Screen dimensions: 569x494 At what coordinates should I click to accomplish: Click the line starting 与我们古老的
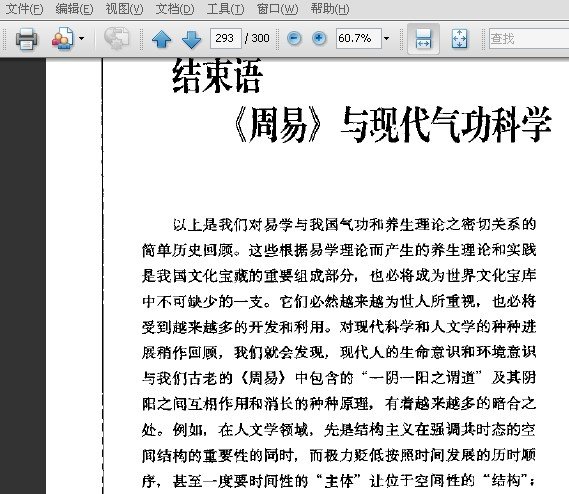coord(339,378)
